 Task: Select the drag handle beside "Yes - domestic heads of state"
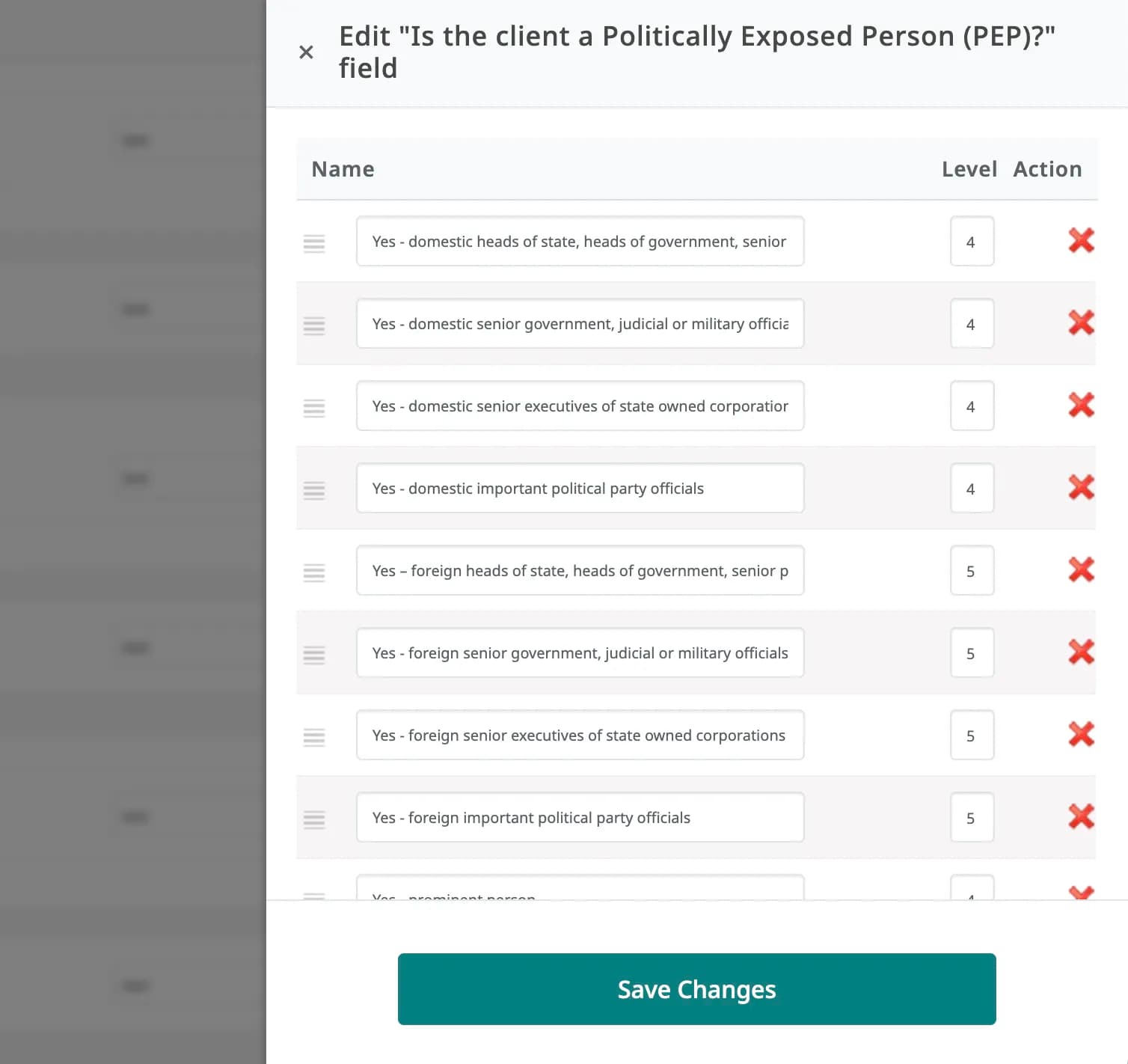(314, 243)
